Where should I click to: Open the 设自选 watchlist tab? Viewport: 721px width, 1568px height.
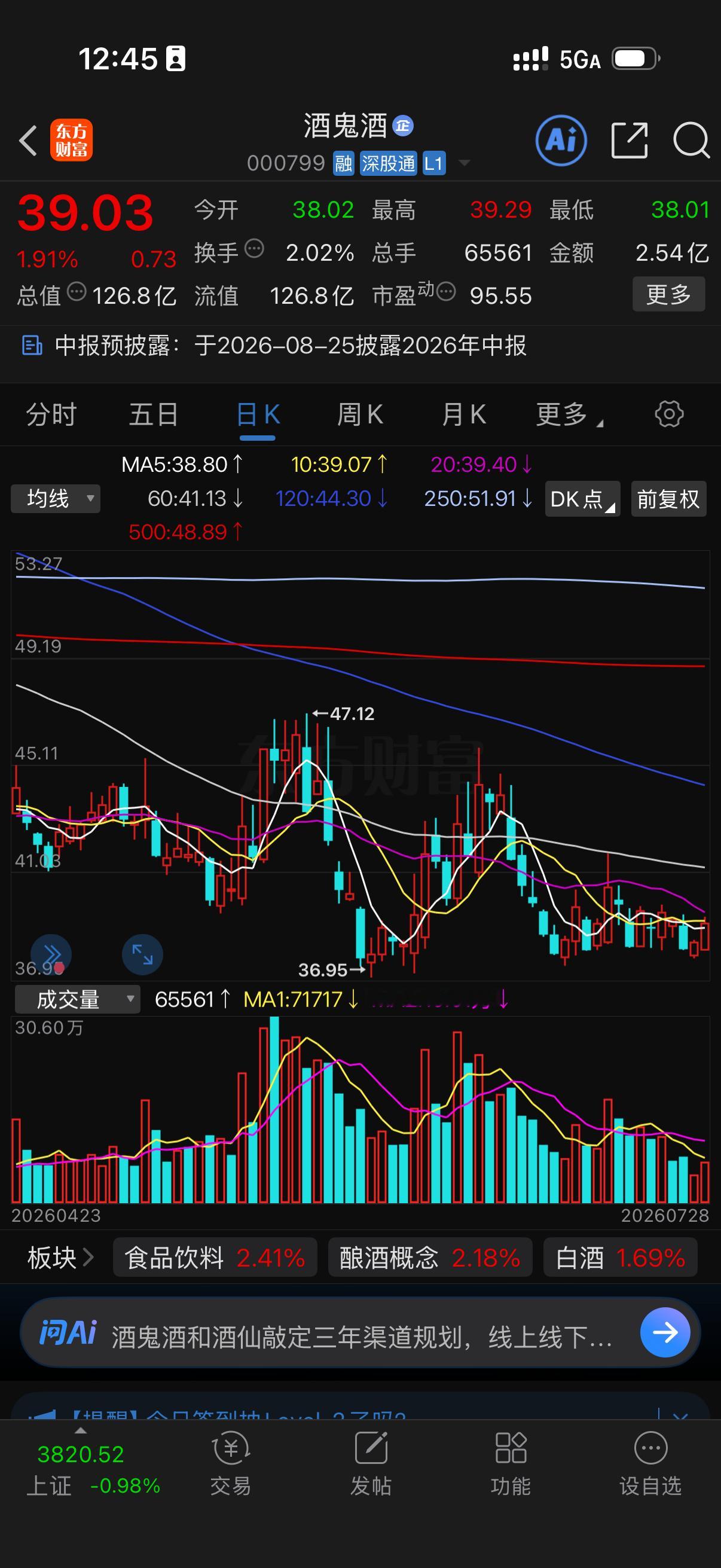[650, 1464]
